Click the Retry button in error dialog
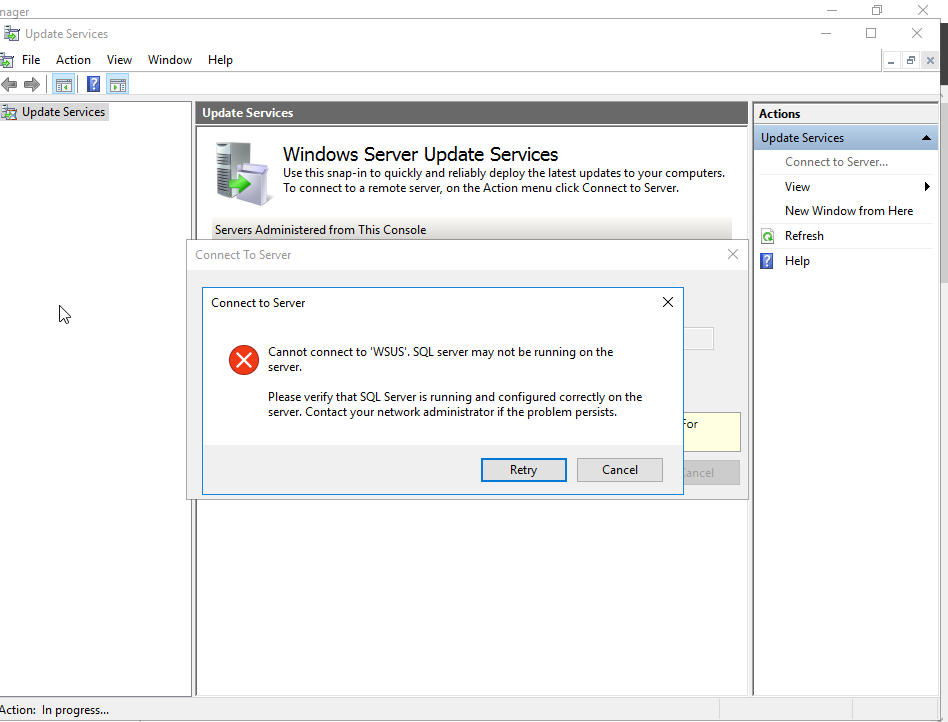The width and height of the screenshot is (948, 722). tap(524, 470)
